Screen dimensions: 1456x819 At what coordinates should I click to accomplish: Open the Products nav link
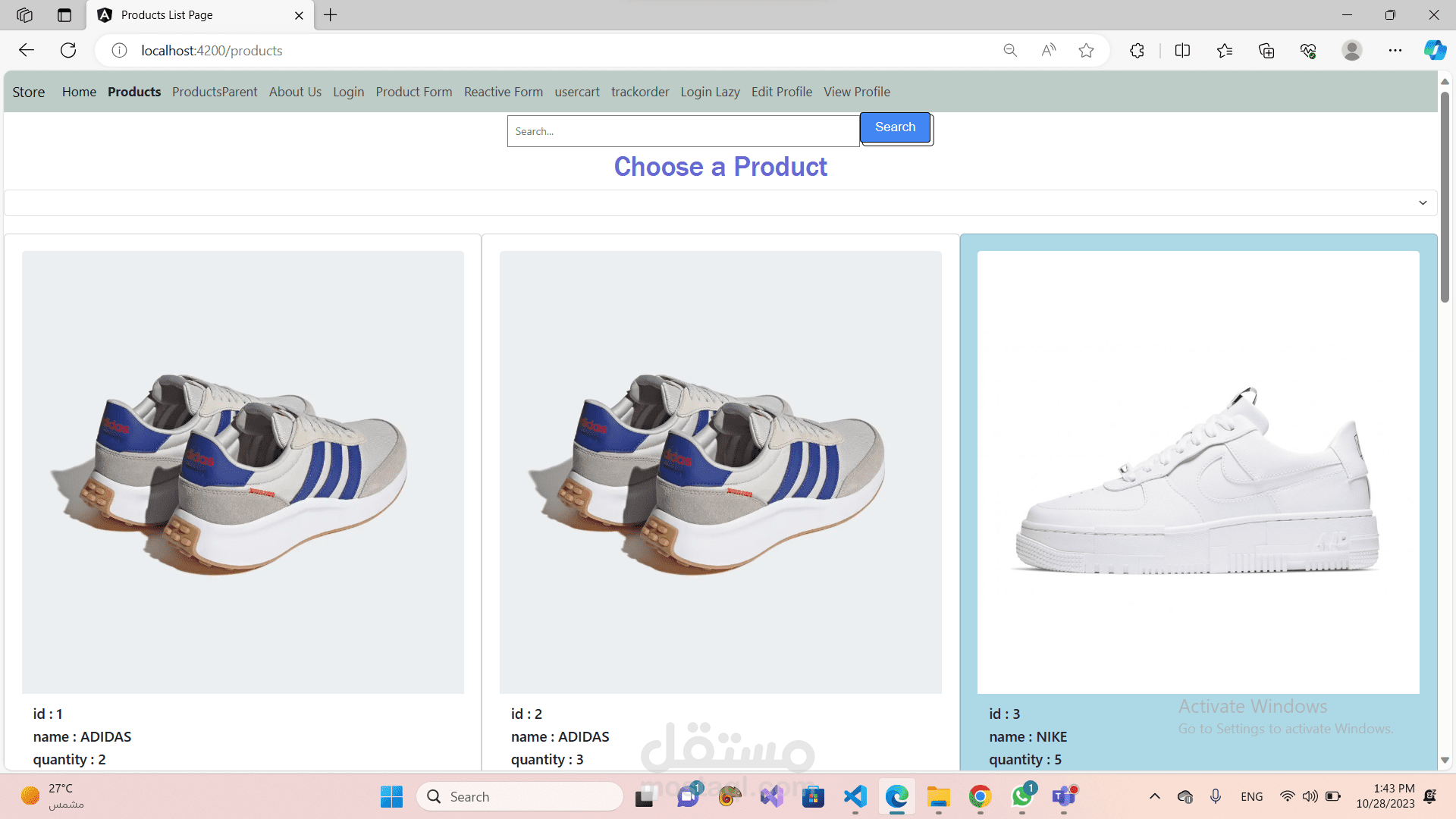click(x=134, y=92)
